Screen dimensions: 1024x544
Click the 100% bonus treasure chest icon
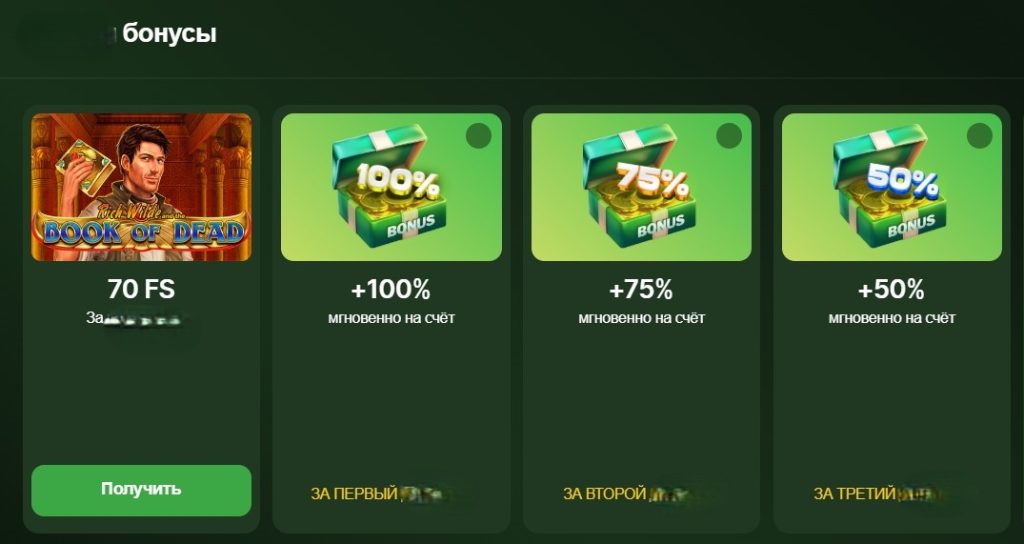click(x=391, y=186)
